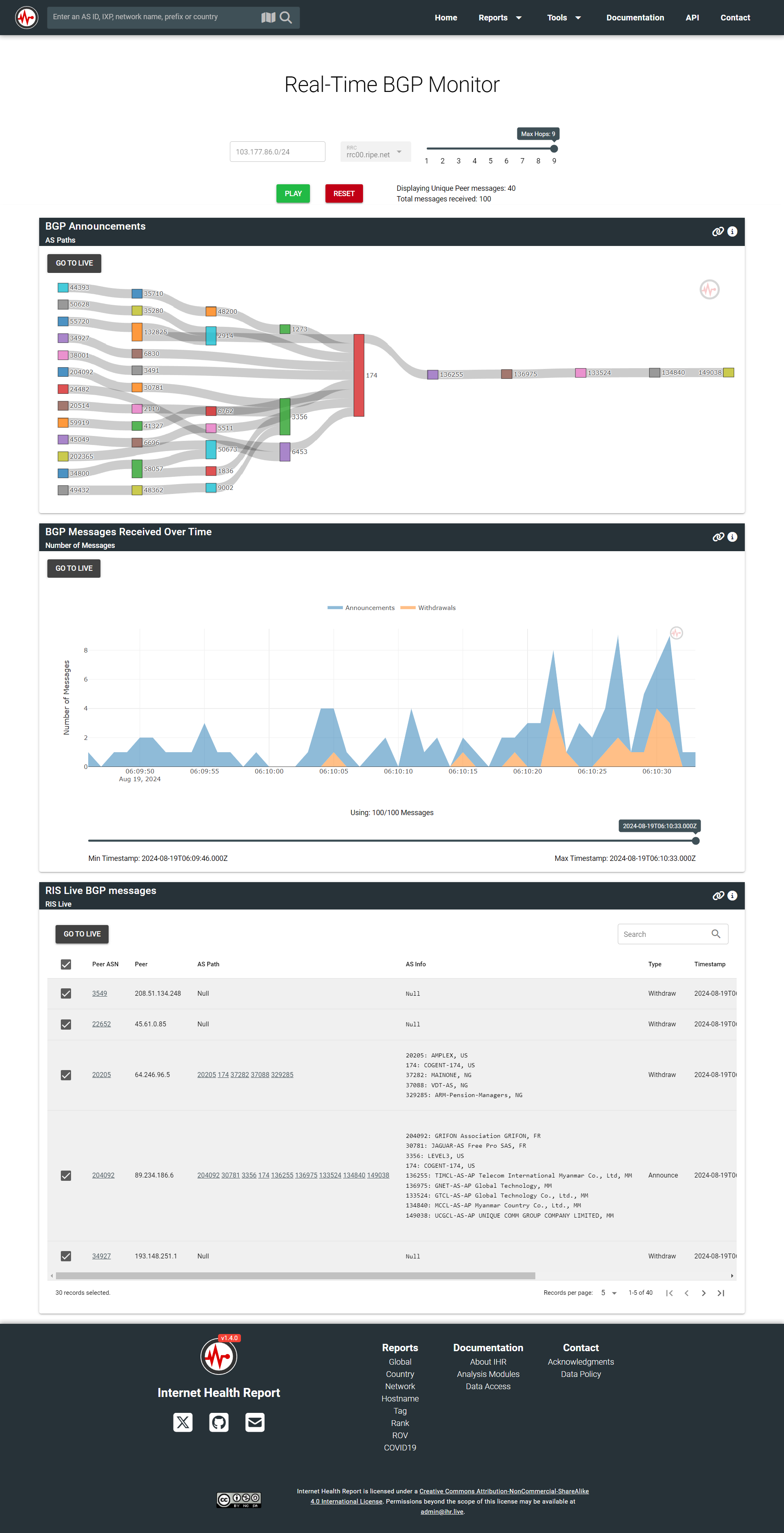Image resolution: width=784 pixels, height=1533 pixels.
Task: Go to Documentation in the top navigation
Action: 635,18
